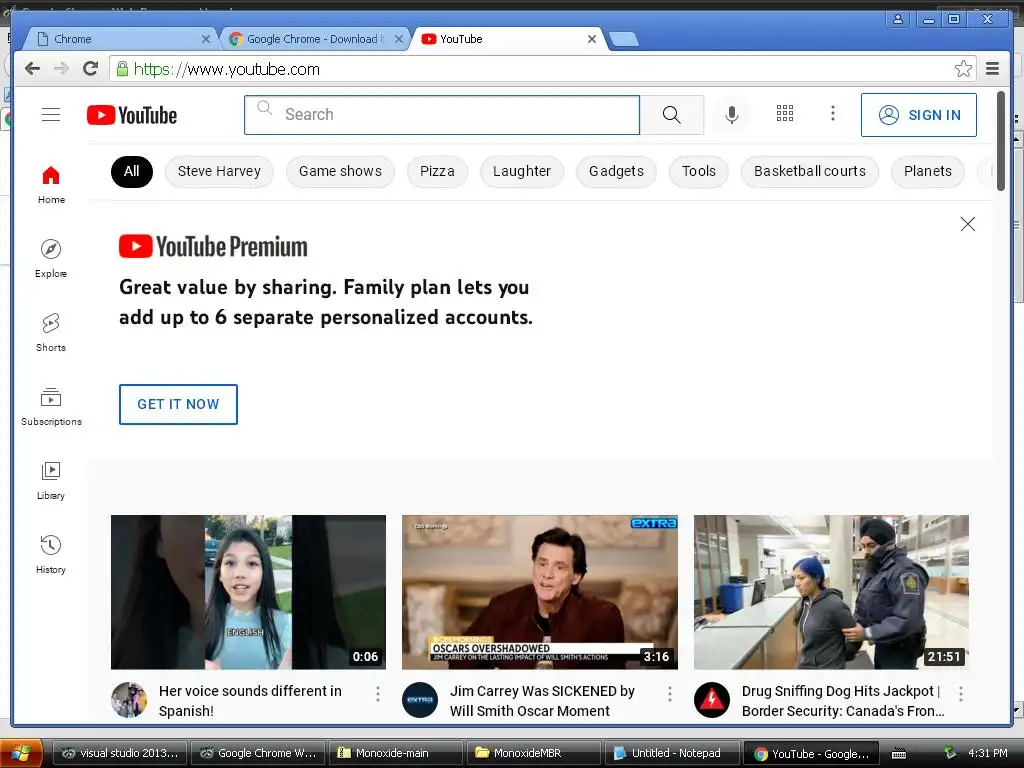
Task: Click the YouTube logo
Action: [132, 115]
